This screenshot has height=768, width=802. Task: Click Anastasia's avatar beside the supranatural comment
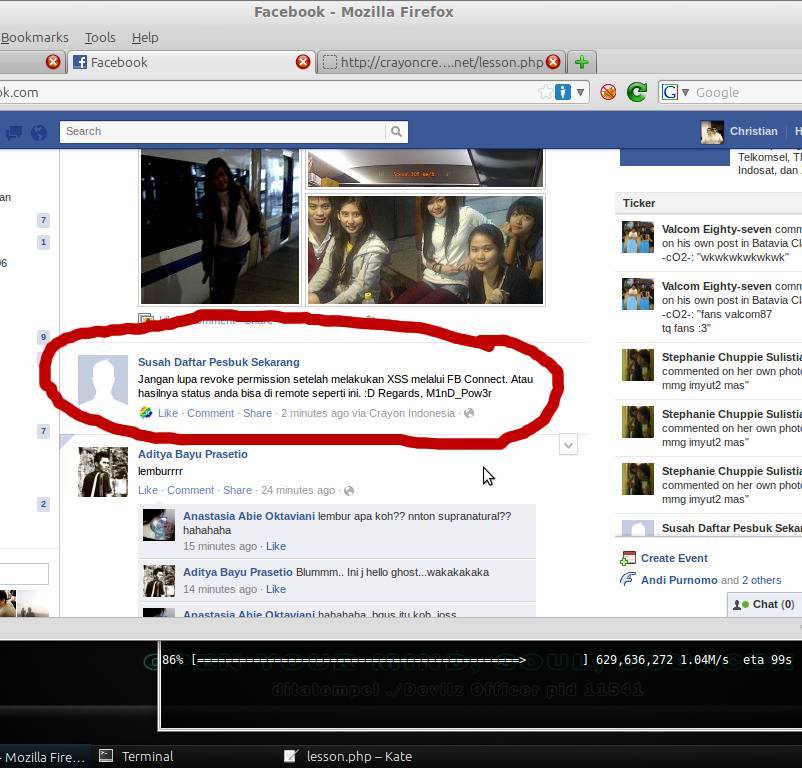point(159,525)
